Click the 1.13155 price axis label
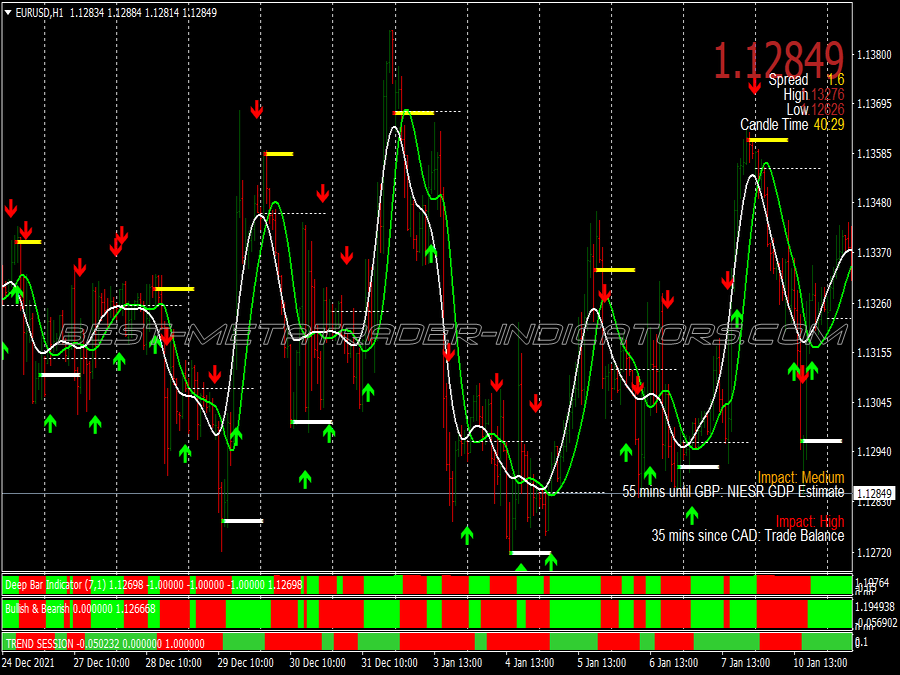Screen dimensions: 900x675 click(x=874, y=352)
